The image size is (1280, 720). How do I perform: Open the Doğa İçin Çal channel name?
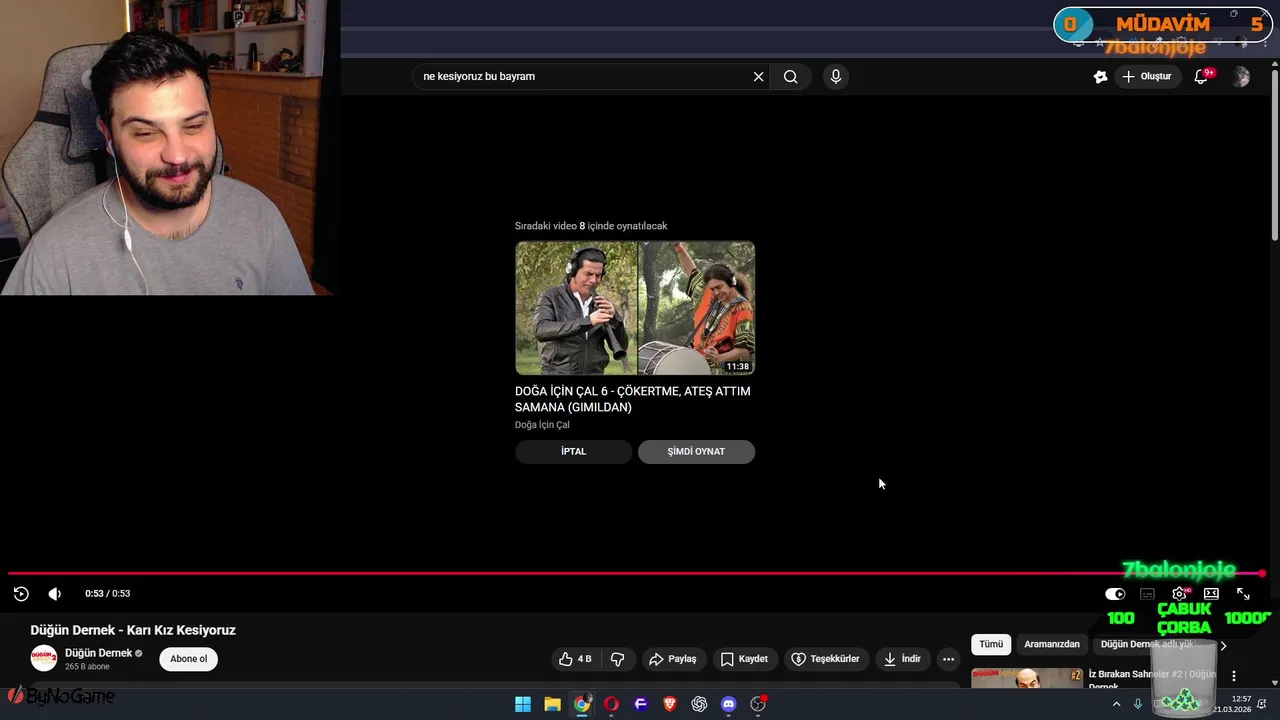pyautogui.click(x=542, y=425)
